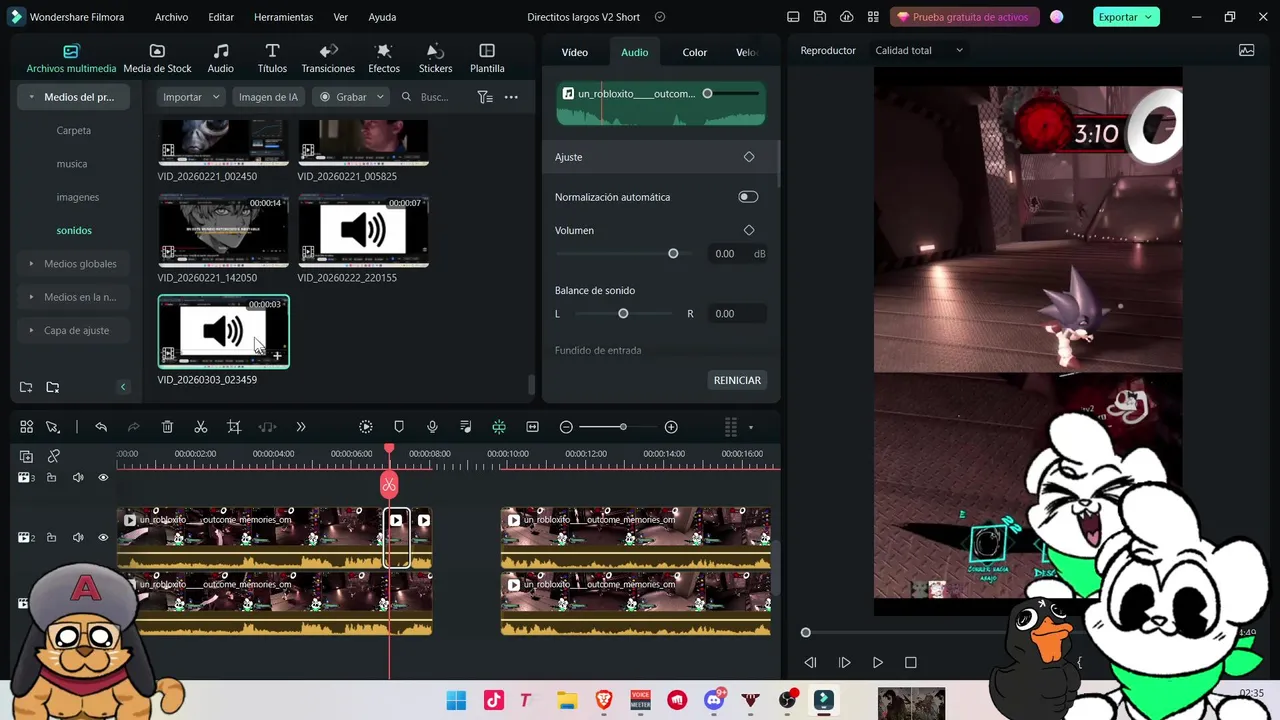Toggle track 2 visibility eye
This screenshot has width=1280, height=720.
[x=103, y=538]
